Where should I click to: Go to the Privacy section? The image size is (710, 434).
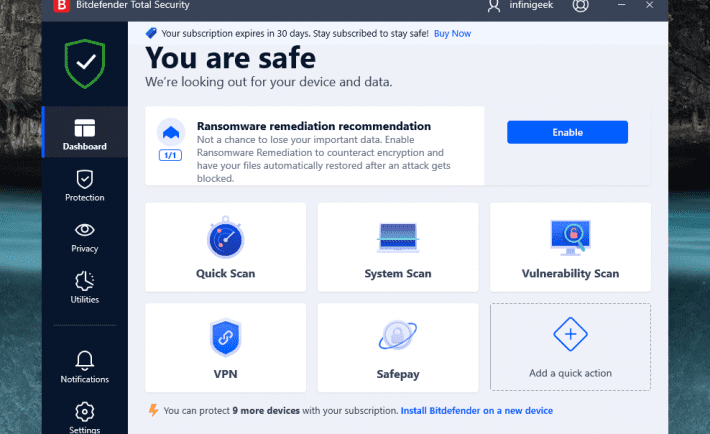coord(85,236)
